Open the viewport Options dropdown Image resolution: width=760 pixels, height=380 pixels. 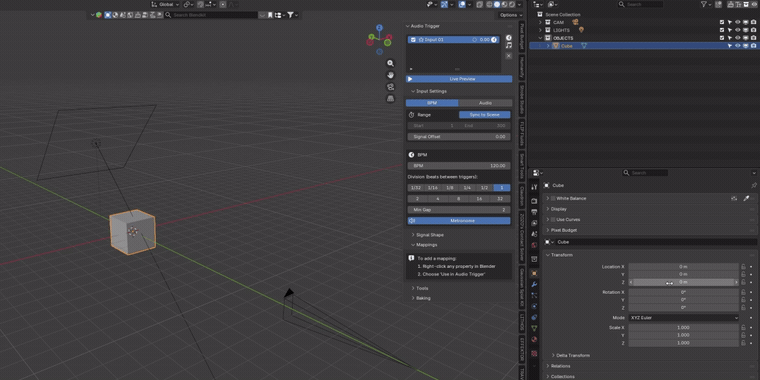point(511,15)
